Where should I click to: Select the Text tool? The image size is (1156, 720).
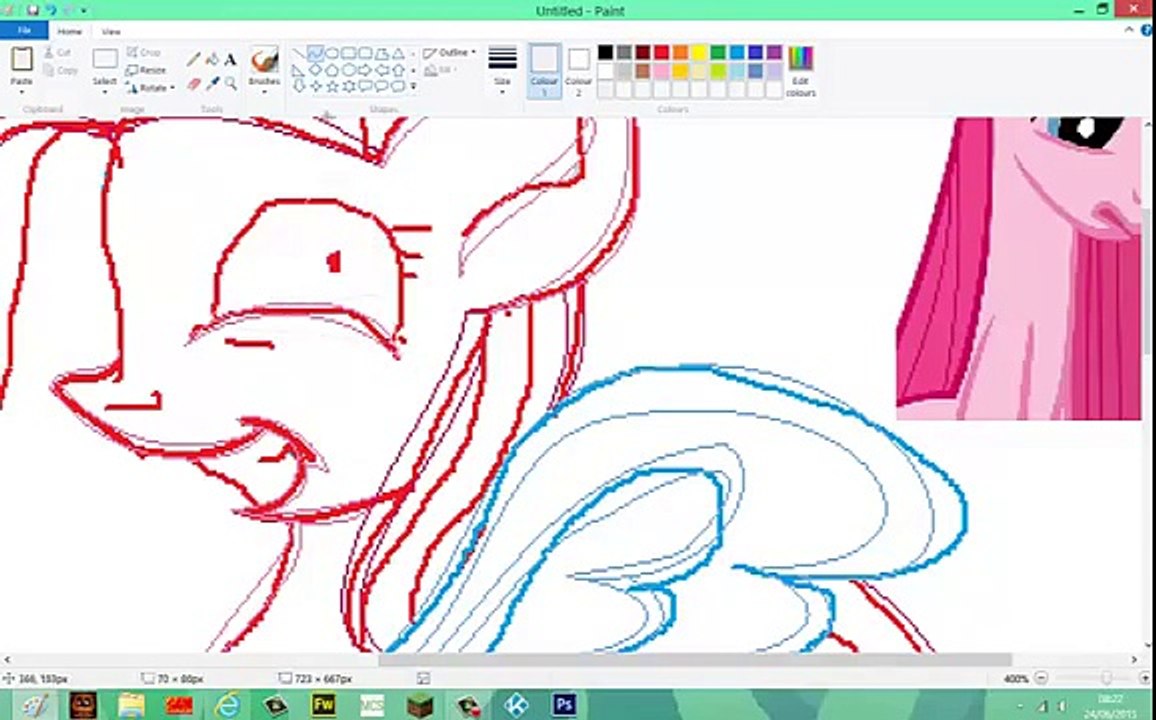tap(231, 60)
